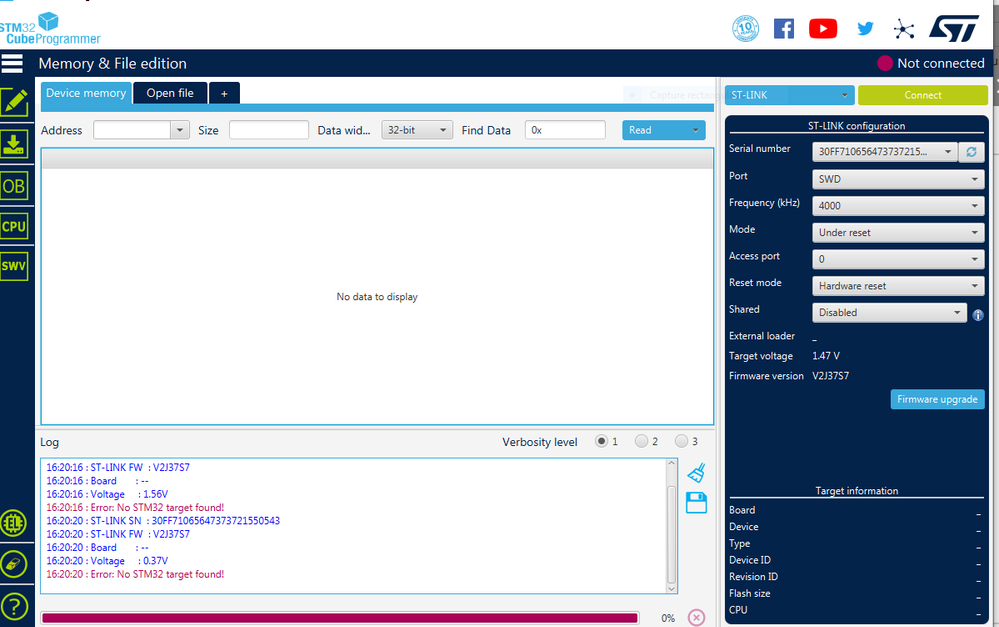Open ST Facebook page icon
The height and width of the screenshot is (627, 999).
point(784,29)
